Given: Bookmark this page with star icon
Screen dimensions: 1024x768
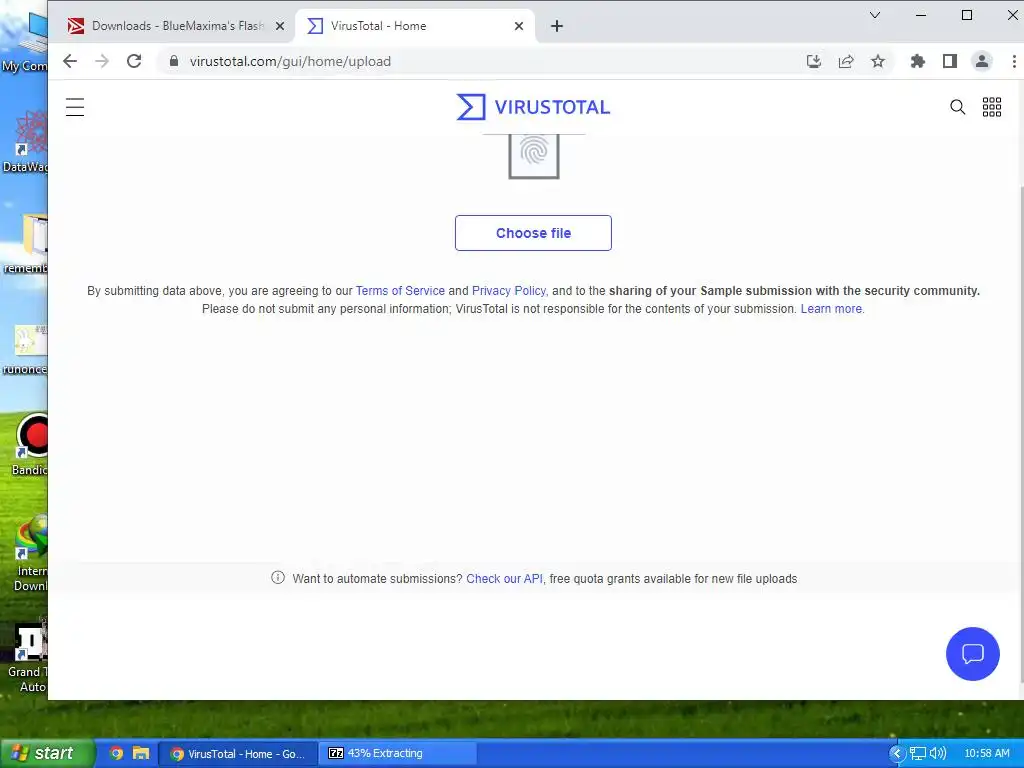Looking at the screenshot, I should [878, 61].
